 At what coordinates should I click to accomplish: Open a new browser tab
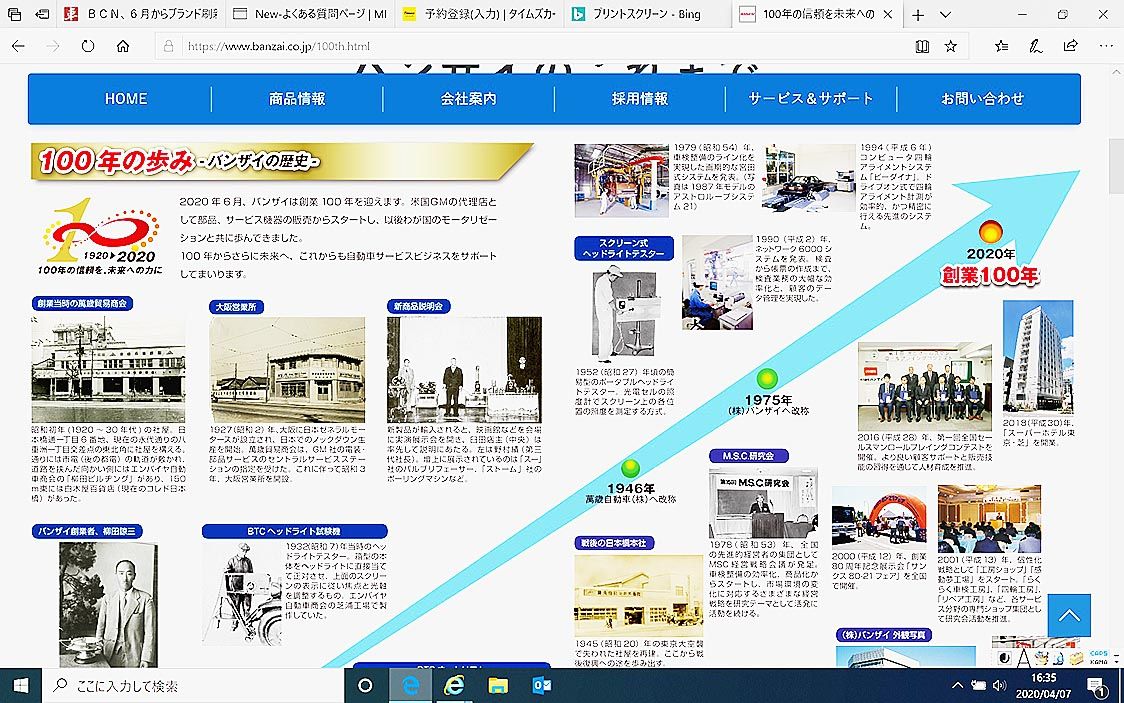pyautogui.click(x=918, y=14)
